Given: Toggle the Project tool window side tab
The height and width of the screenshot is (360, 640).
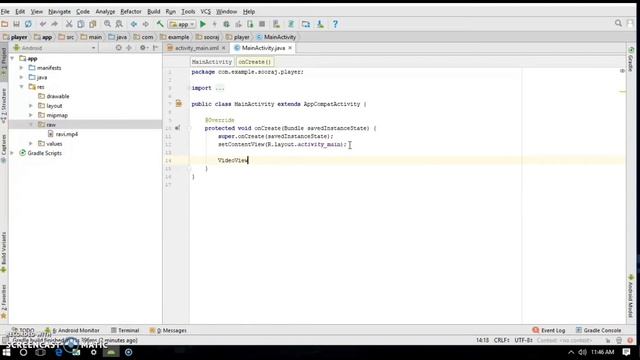Looking at the screenshot, I should (x=4, y=63).
